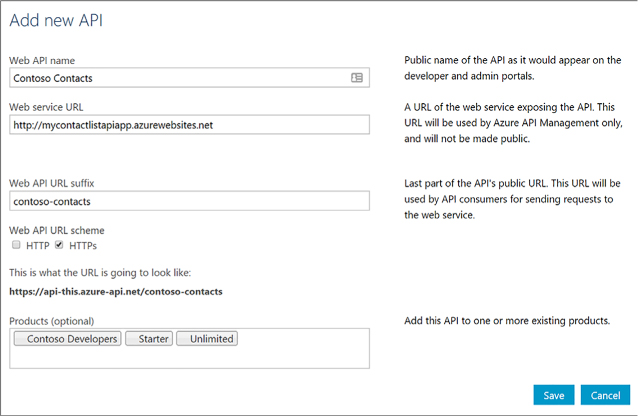Click the "Web API name" label
The height and width of the screenshot is (416, 638).
[x=42, y=61]
